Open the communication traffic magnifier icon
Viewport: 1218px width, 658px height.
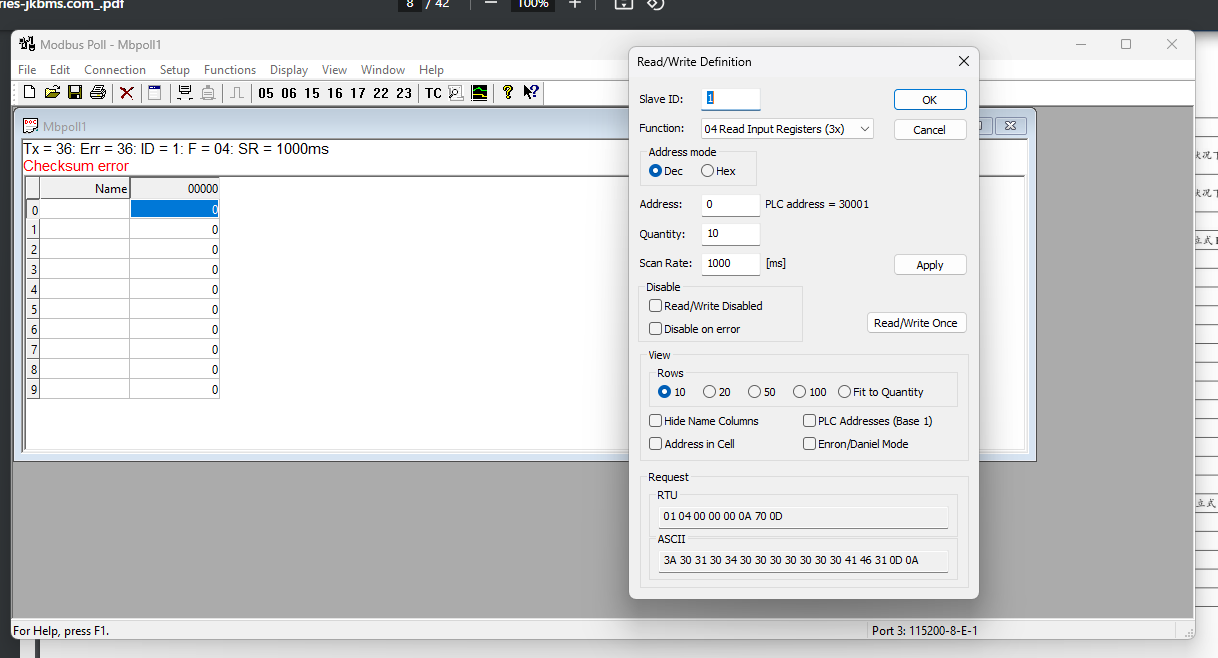(x=456, y=93)
